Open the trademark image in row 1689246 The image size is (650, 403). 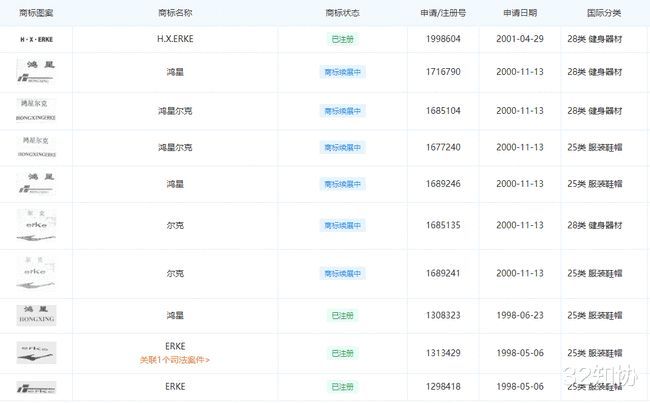tap(36, 184)
